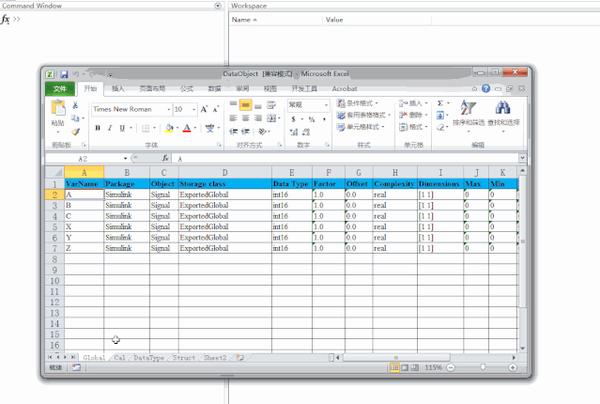Open the Times New Roman font dropdown
This screenshot has height=404, width=600.
(x=168, y=110)
